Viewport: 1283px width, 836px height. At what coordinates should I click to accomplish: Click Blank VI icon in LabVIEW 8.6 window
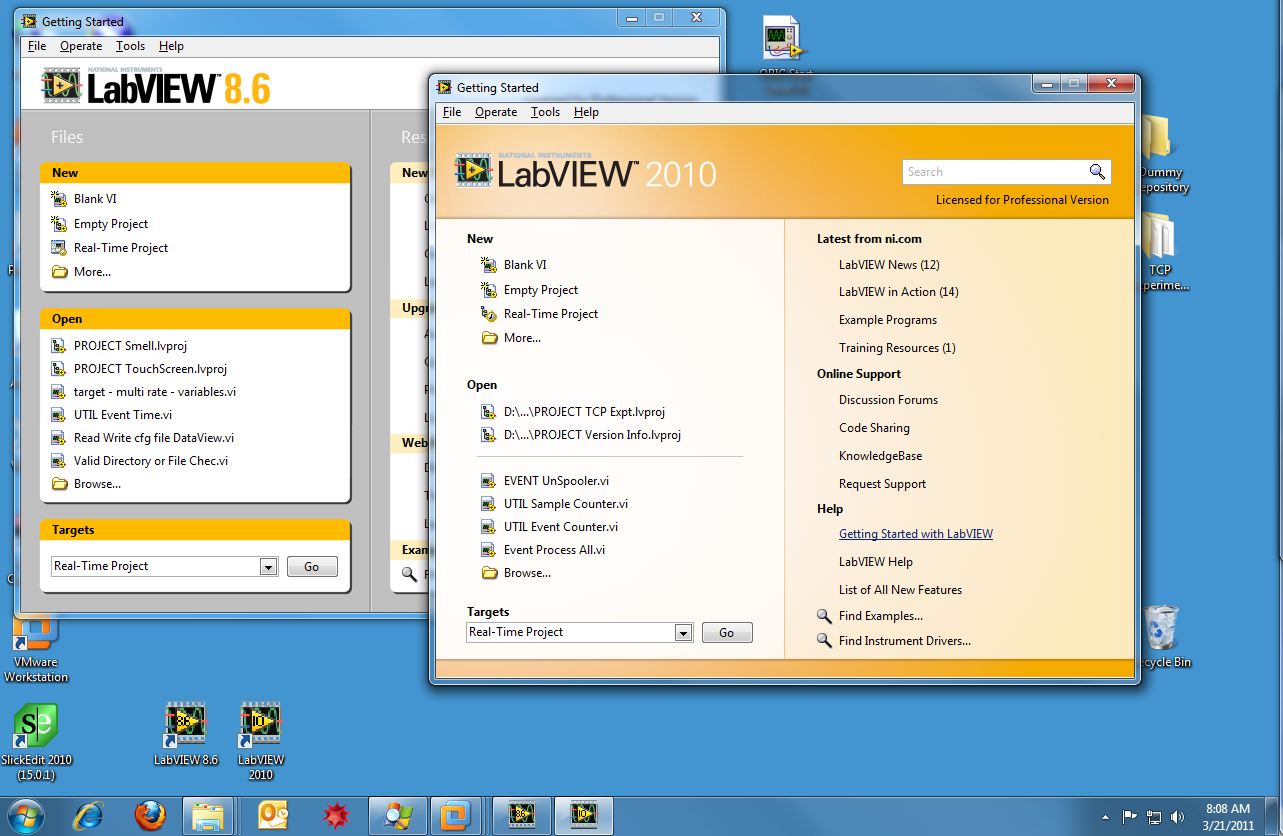point(59,199)
